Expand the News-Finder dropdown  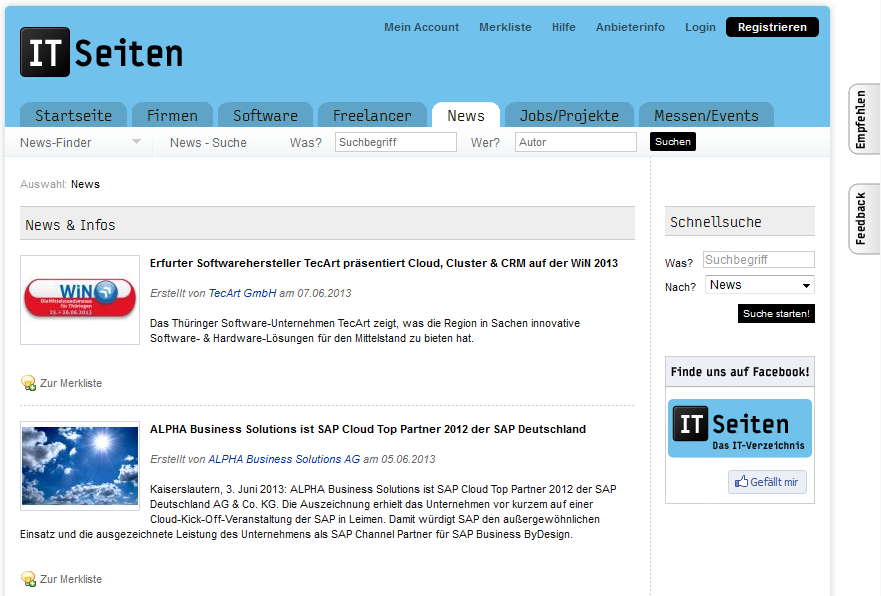click(x=80, y=142)
